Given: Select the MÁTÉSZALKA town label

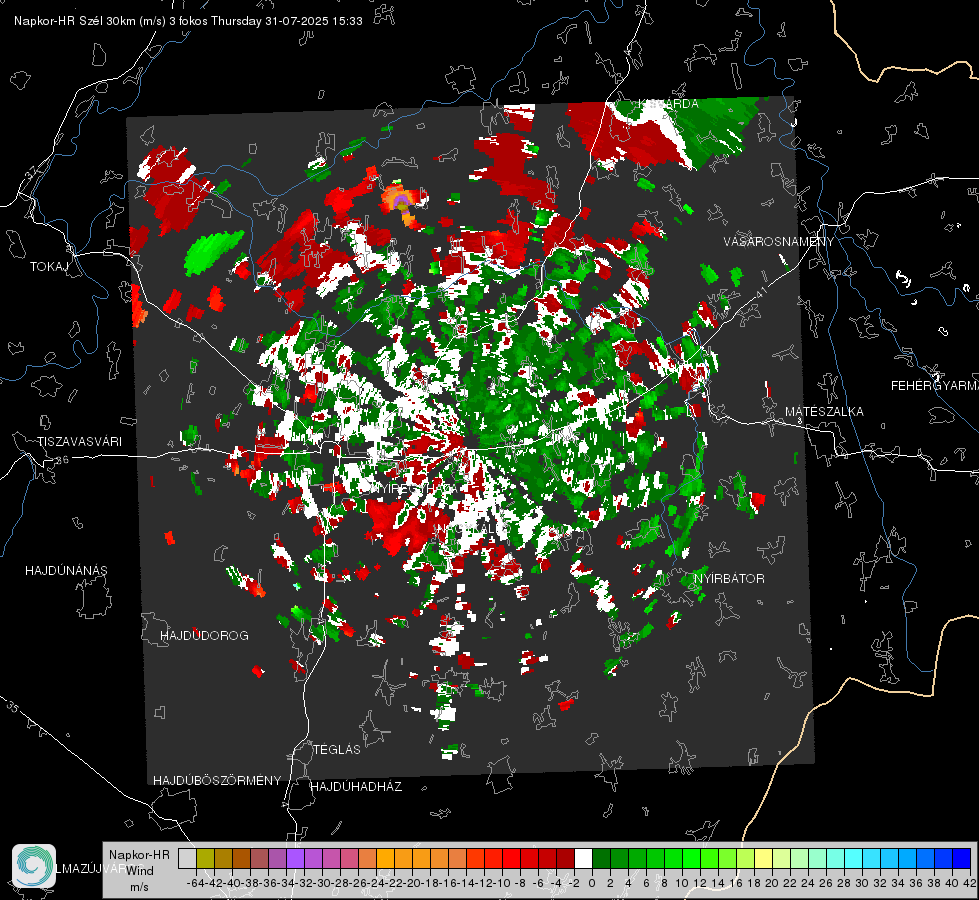Looking at the screenshot, I should [824, 411].
